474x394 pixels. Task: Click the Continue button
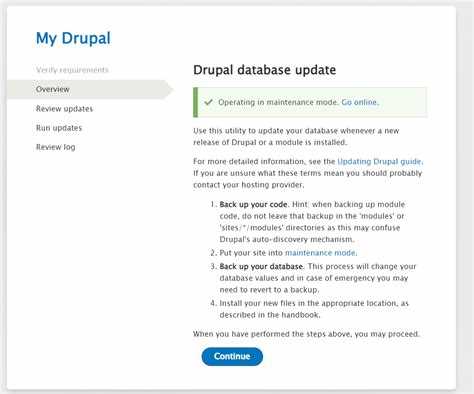(x=232, y=356)
